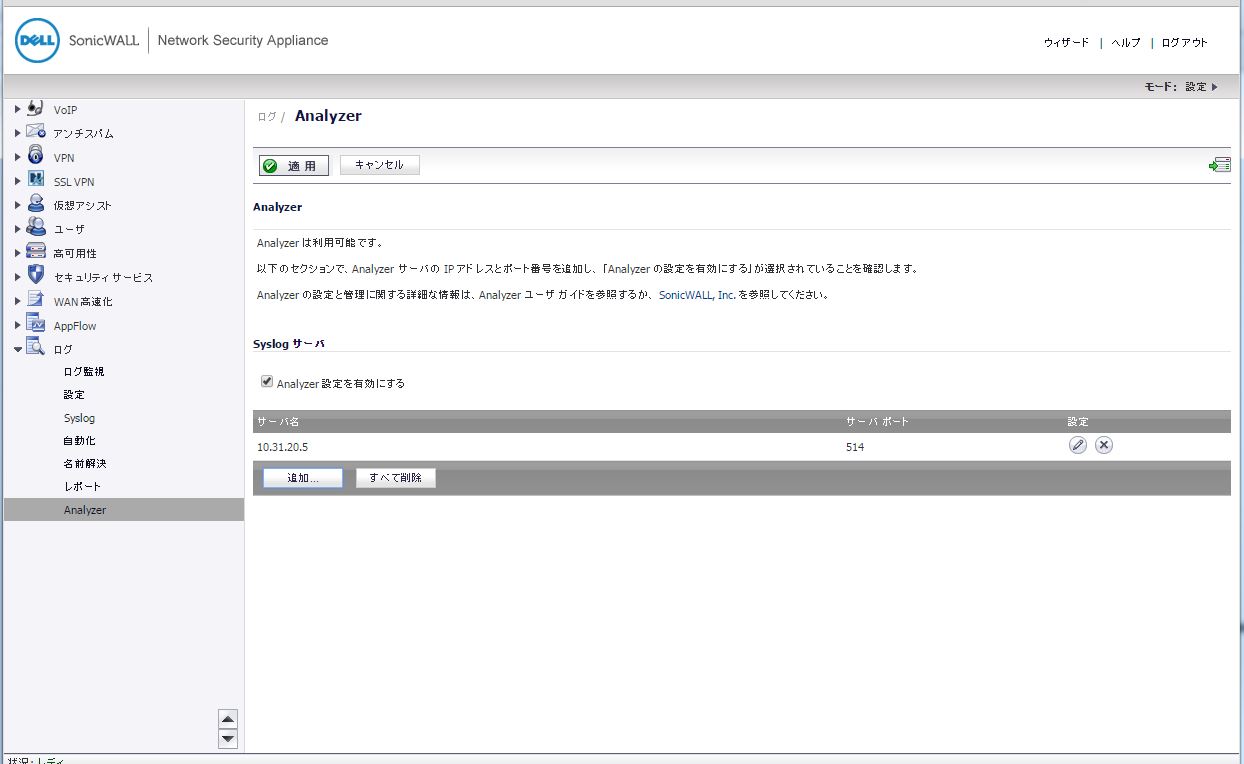The height and width of the screenshot is (764, 1244).
Task: Click the VoIP headset icon in the sidebar
Action: coord(36,109)
